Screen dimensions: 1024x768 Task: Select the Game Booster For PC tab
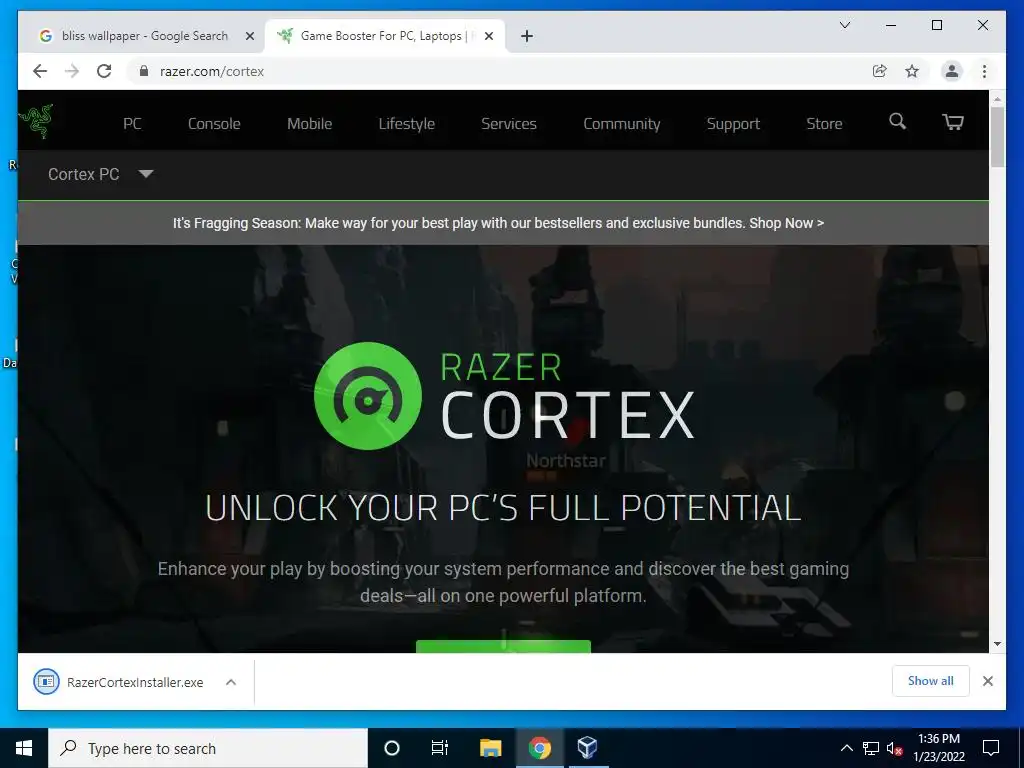385,36
